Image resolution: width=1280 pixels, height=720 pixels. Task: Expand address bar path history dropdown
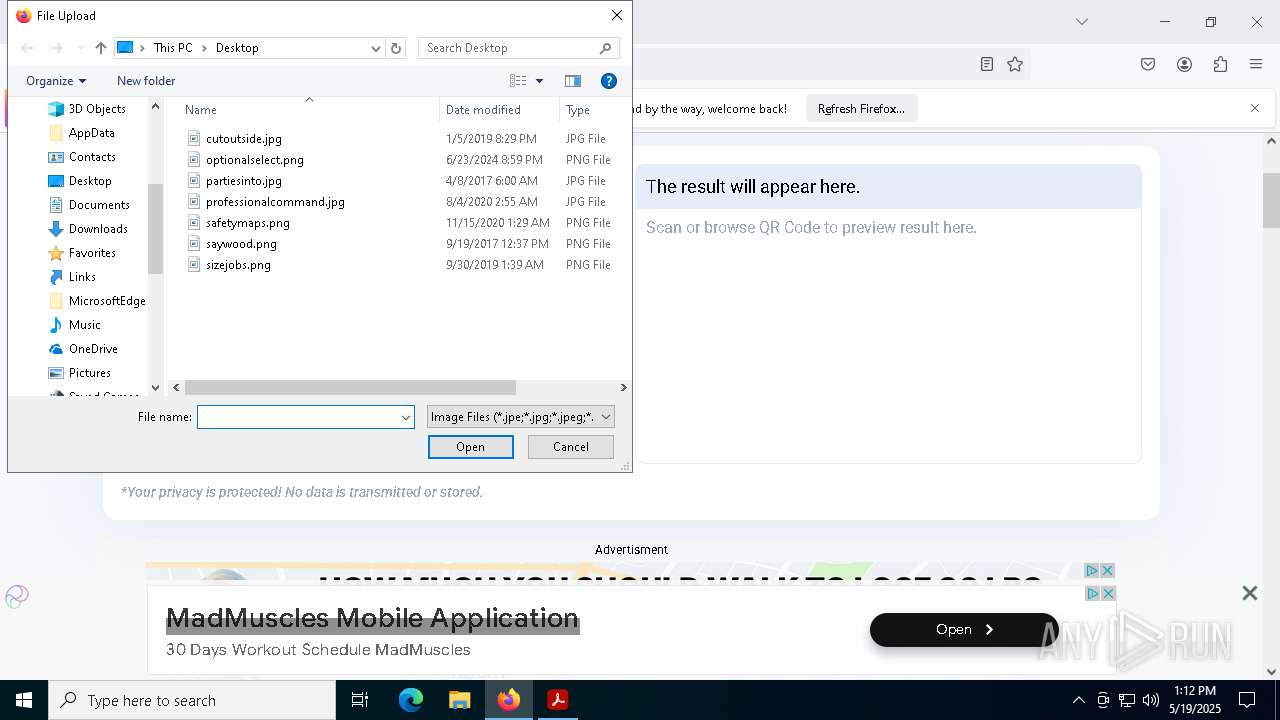[376, 48]
